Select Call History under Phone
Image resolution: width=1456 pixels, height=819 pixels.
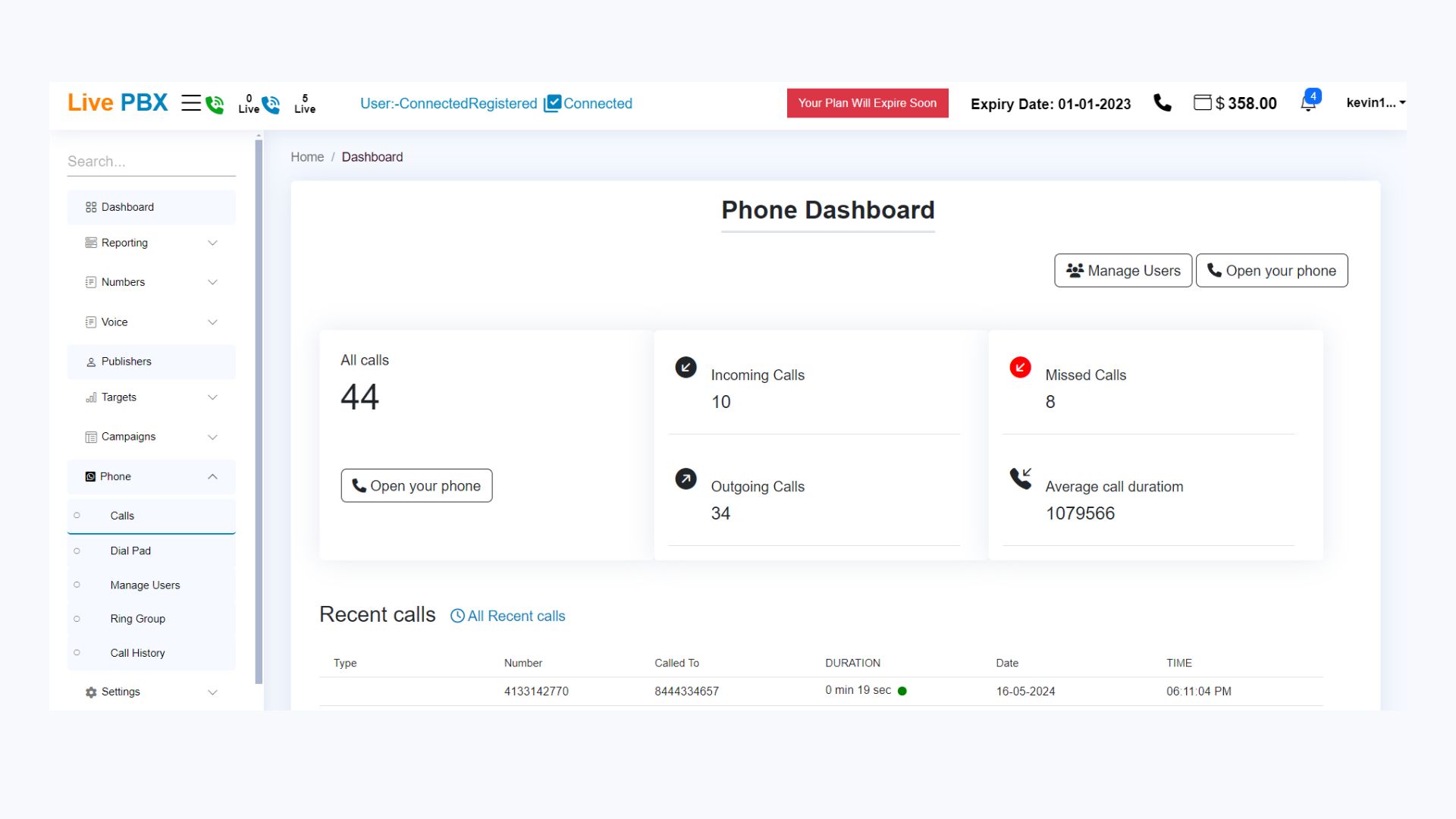(x=151, y=653)
